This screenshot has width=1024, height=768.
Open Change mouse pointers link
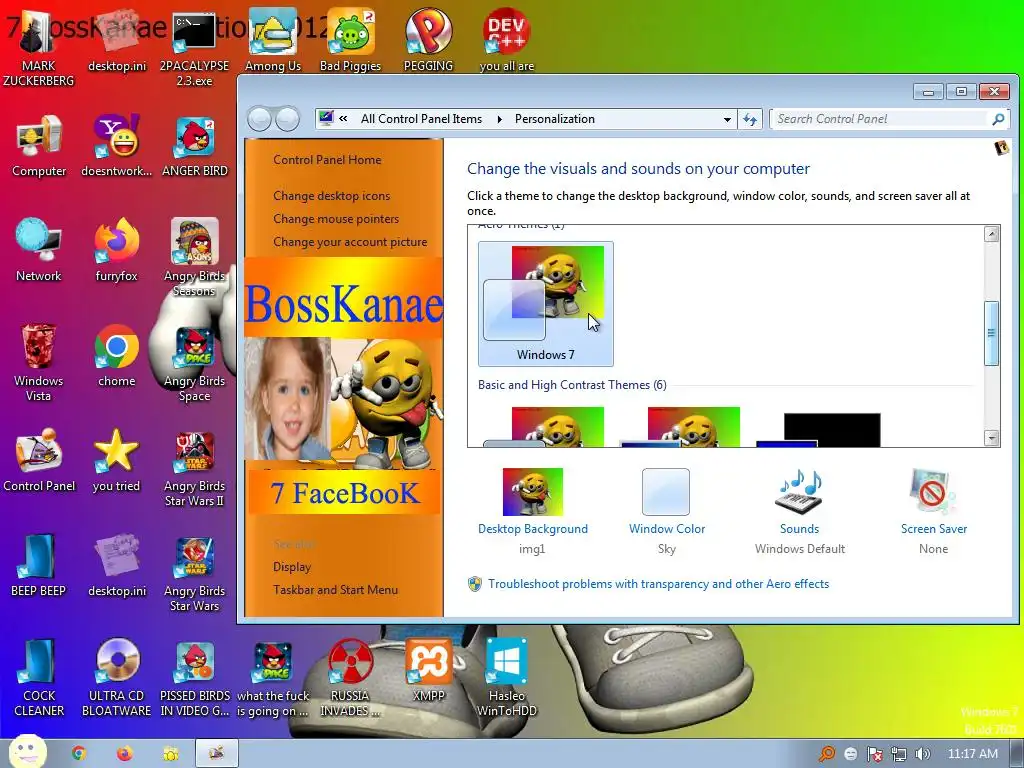pyautogui.click(x=336, y=219)
